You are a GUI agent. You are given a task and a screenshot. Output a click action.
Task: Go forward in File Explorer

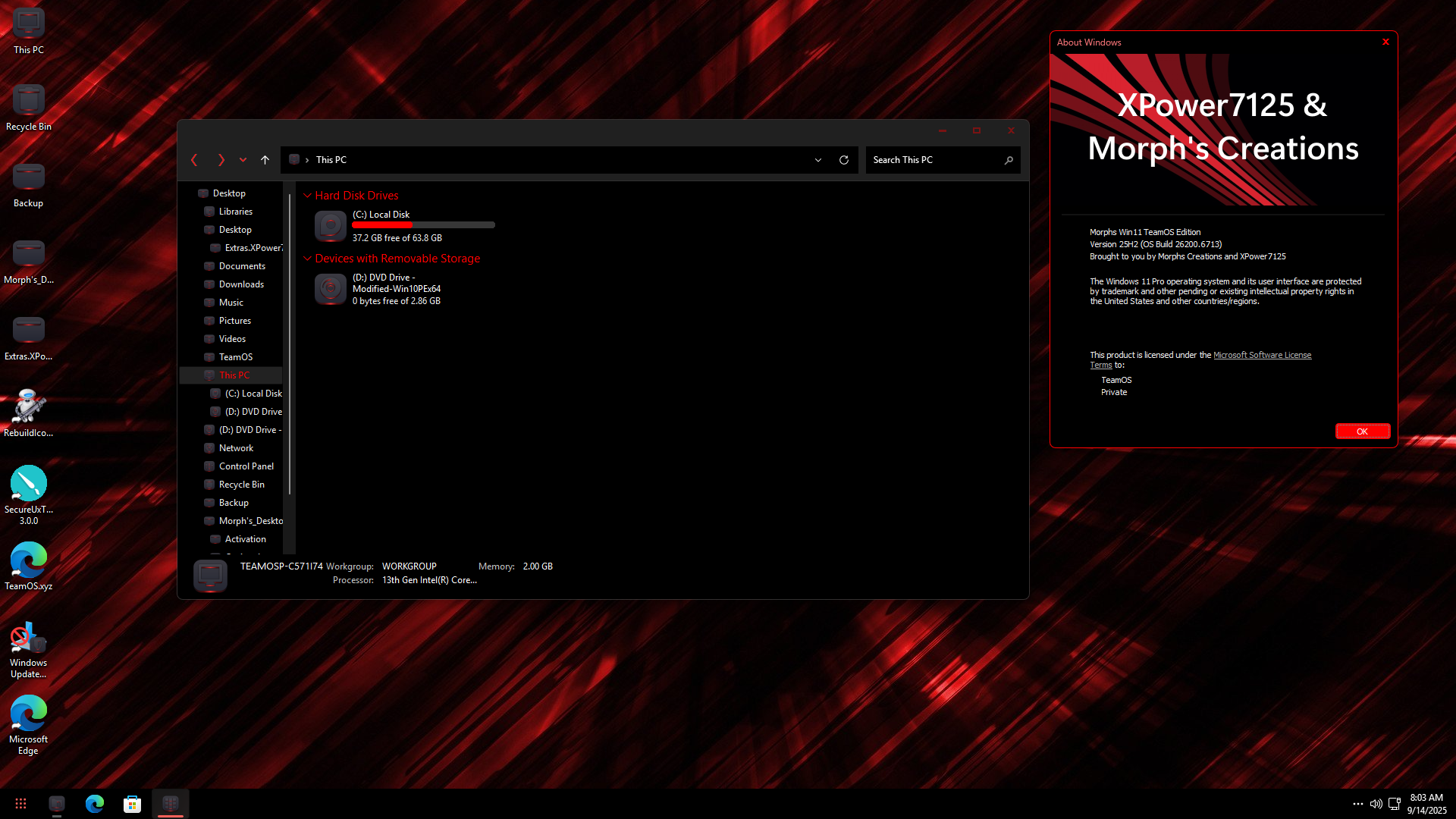[x=221, y=160]
